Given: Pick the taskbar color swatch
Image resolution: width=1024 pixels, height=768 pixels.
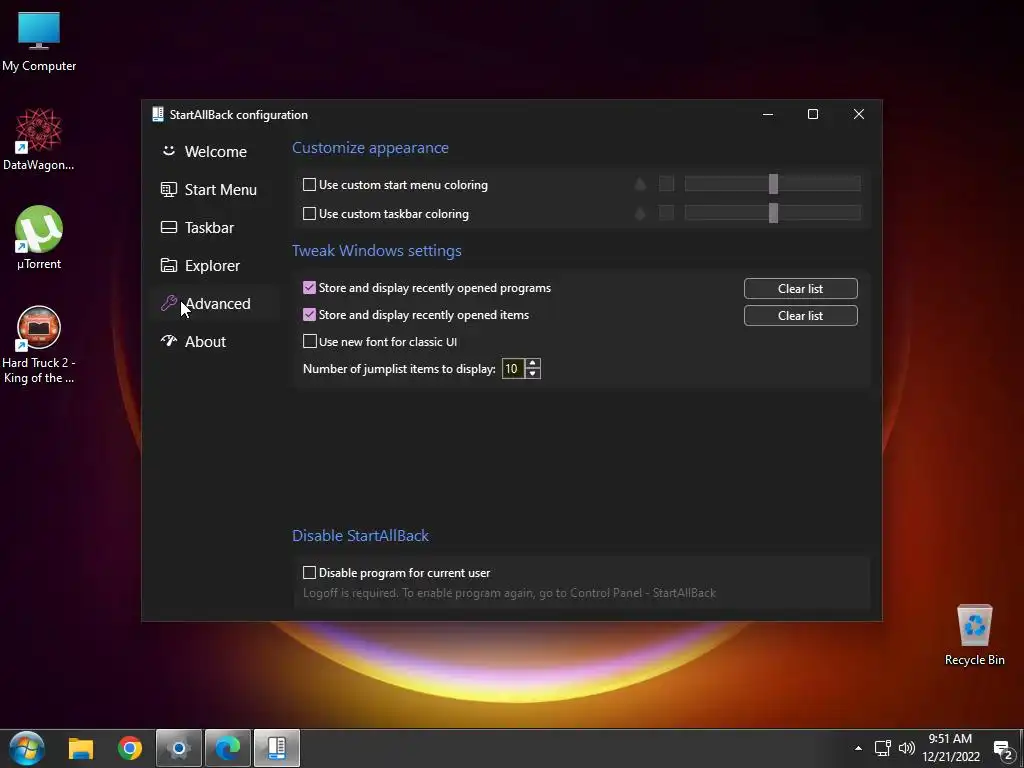Looking at the screenshot, I should [x=666, y=213].
